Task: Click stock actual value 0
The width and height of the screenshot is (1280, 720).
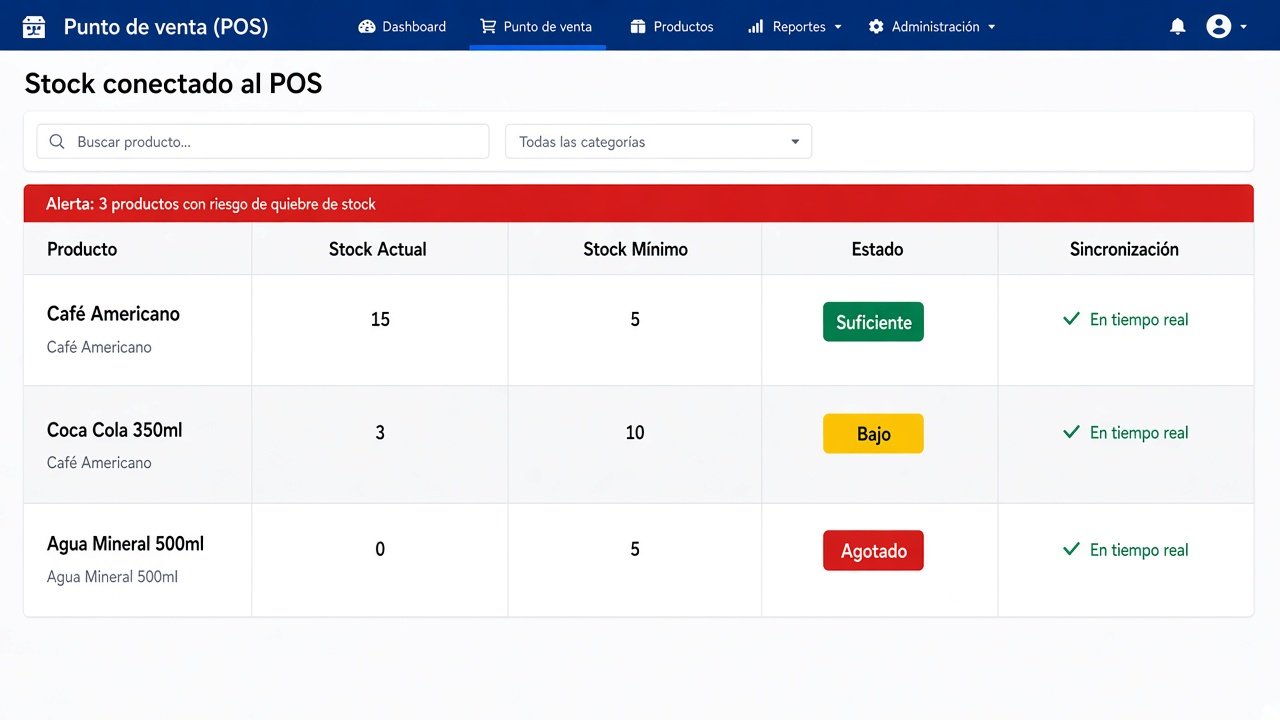Action: (x=380, y=549)
